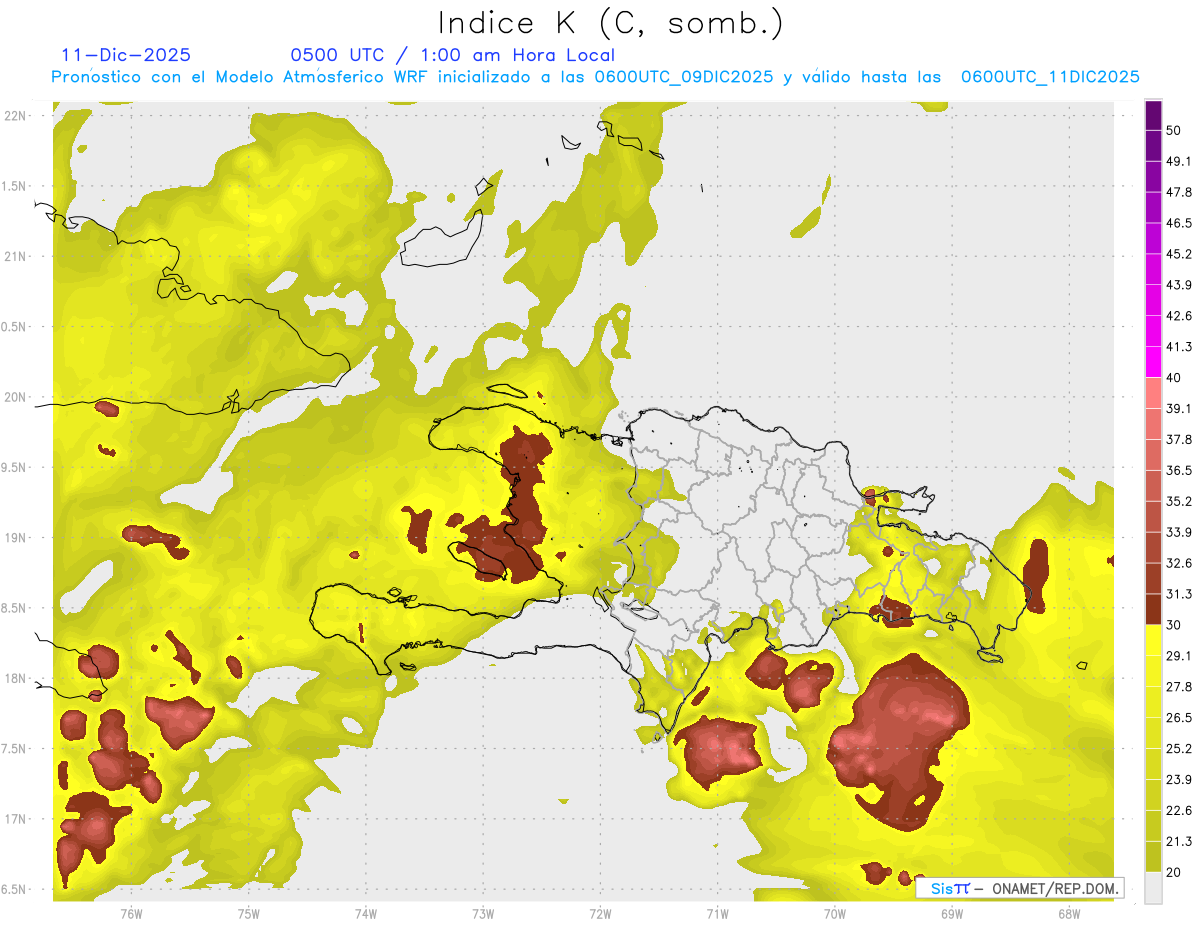Click the '19N' latitude label
Image resolution: width=1200 pixels, height=927 pixels.
tap(16, 538)
